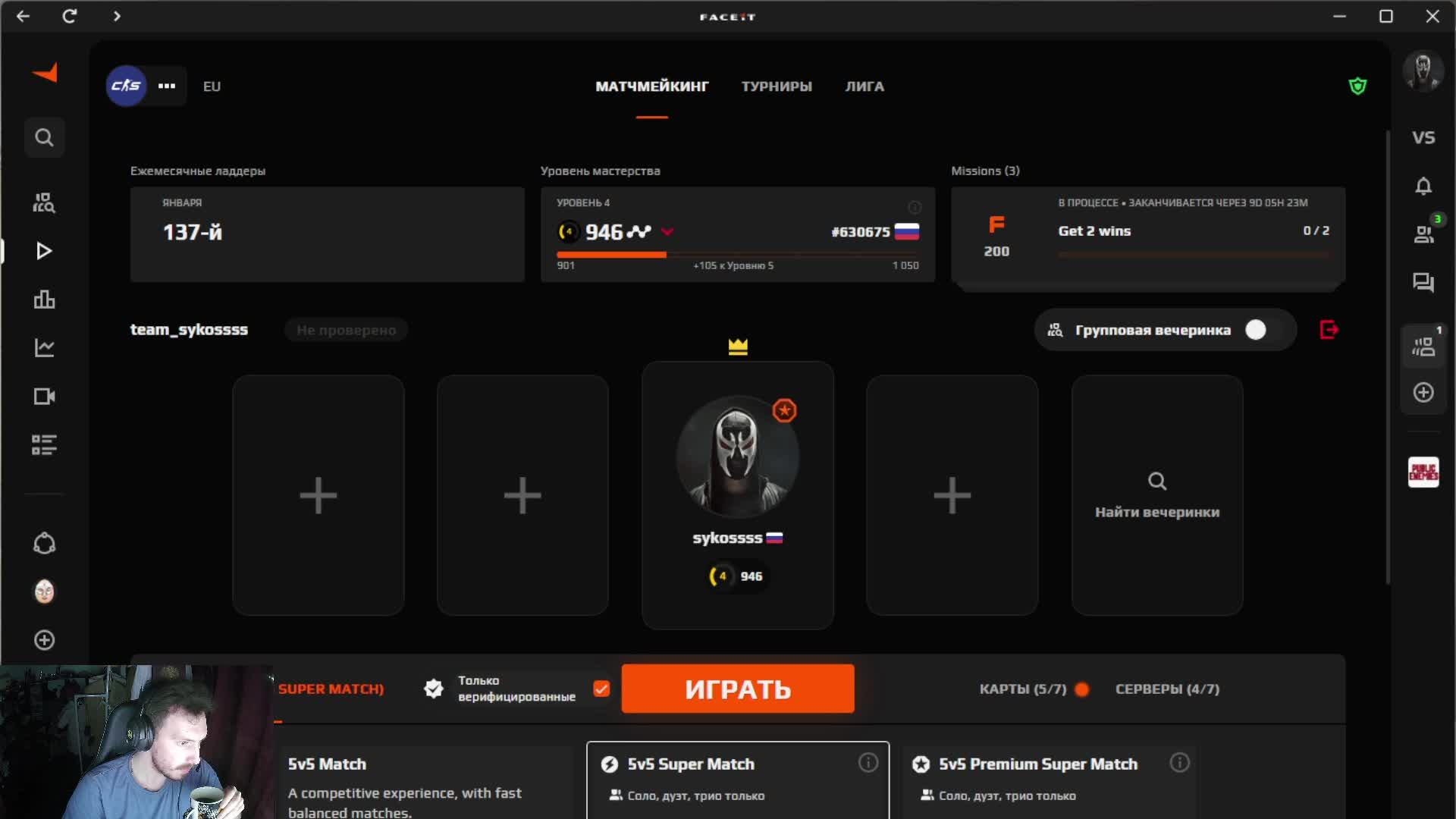Viewport: 1456px width, 819px height.
Task: Click the 200 F points reward
Action: coord(996,237)
